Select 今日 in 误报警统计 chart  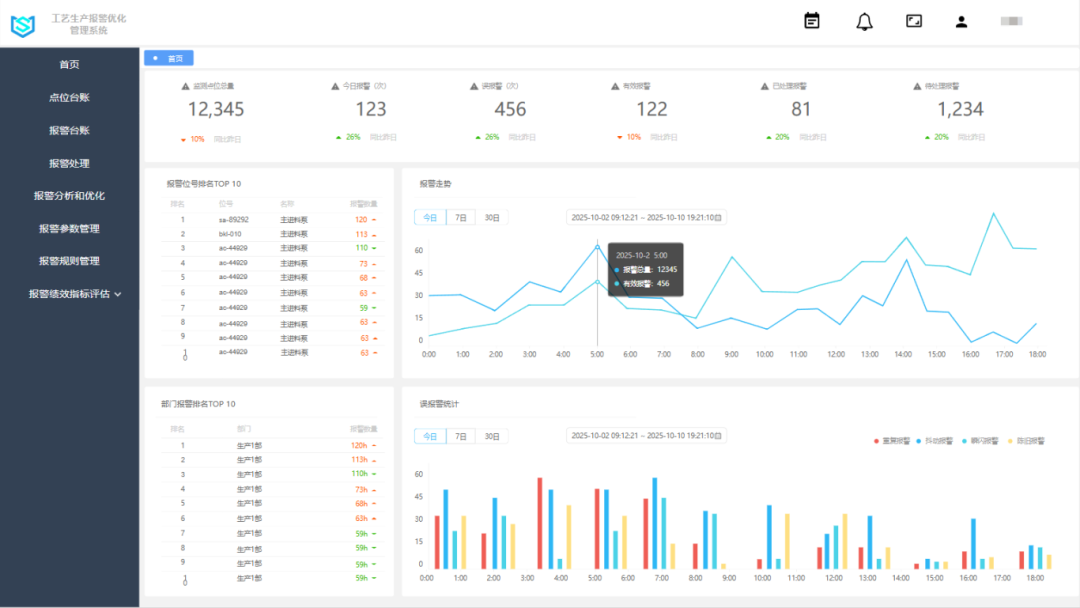(429, 436)
